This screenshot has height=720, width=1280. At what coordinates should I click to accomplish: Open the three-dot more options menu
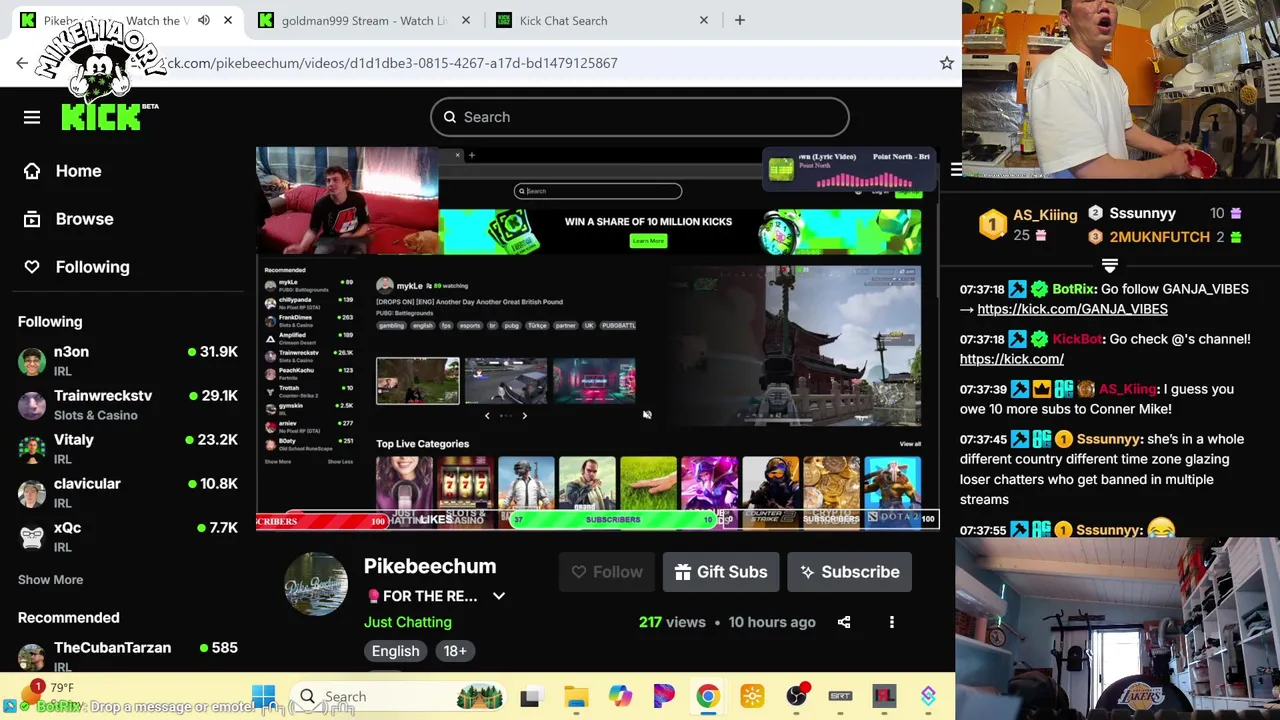(892, 622)
